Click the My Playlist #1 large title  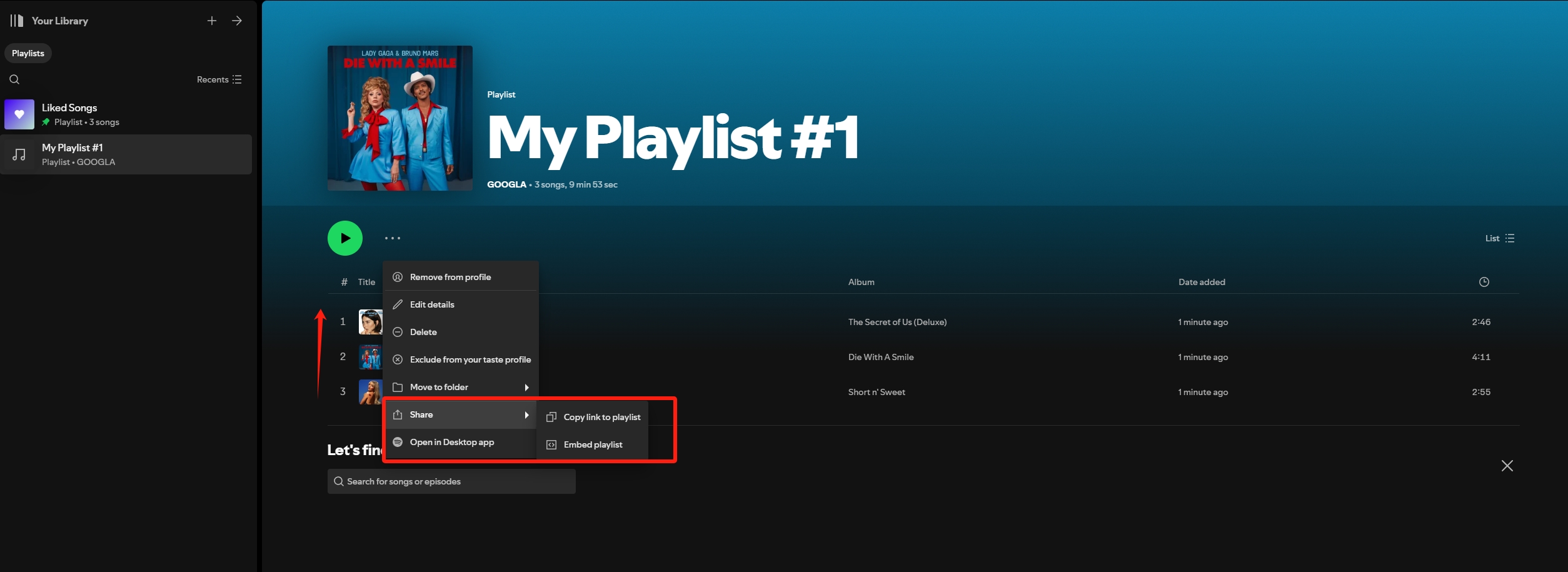coord(673,139)
